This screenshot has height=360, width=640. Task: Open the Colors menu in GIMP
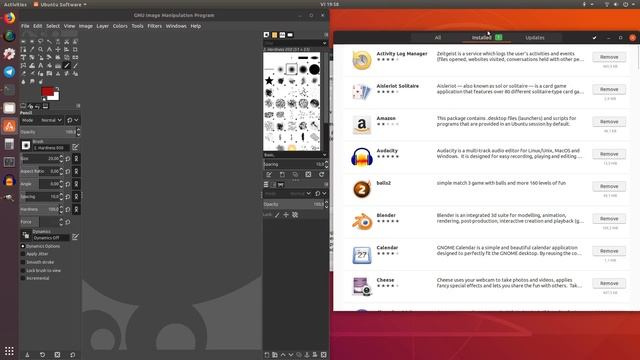120,26
